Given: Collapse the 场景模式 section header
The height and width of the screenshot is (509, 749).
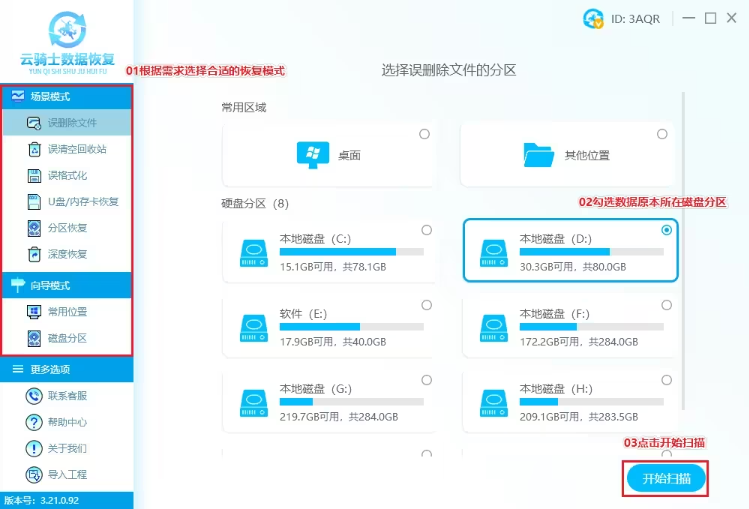Looking at the screenshot, I should (x=67, y=96).
